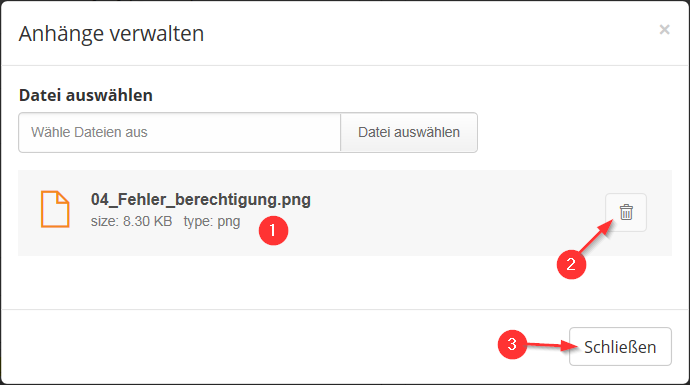The image size is (690, 385).
Task: Click the type: png label
Action: pos(212,221)
